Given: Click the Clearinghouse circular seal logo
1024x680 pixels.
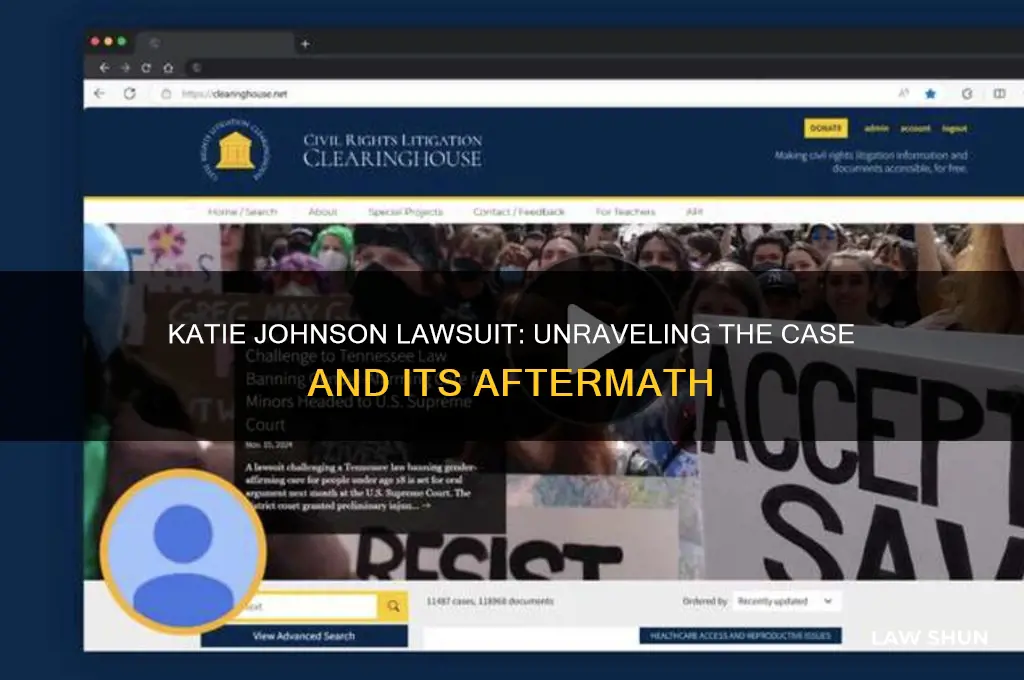Looking at the screenshot, I should 235,151.
